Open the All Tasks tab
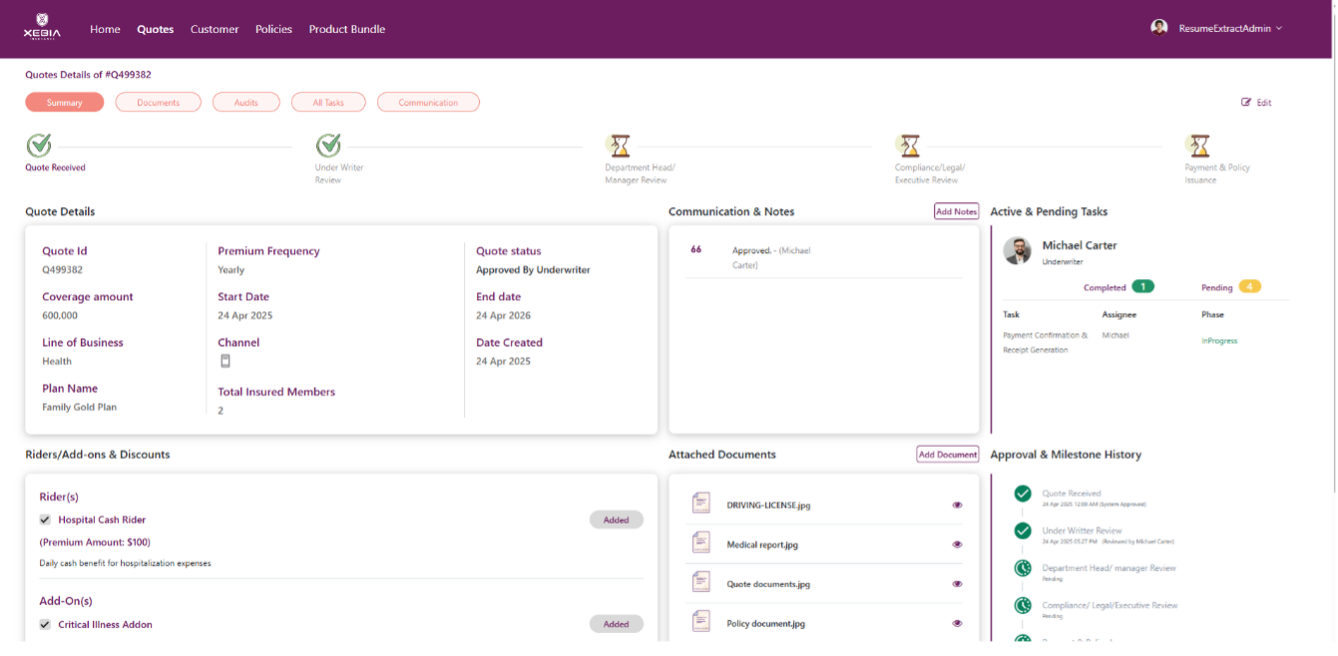 pos(328,102)
